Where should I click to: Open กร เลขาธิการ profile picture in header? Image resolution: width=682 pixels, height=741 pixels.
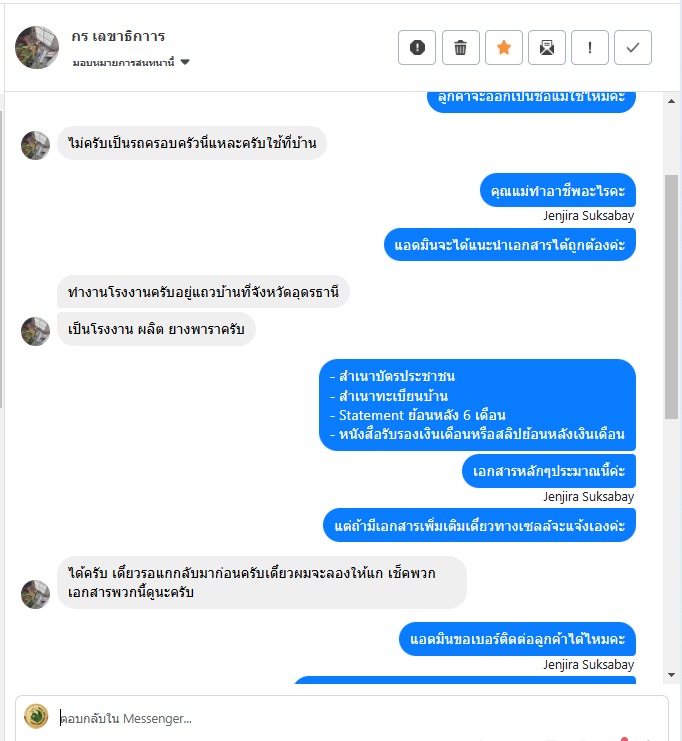click(37, 47)
